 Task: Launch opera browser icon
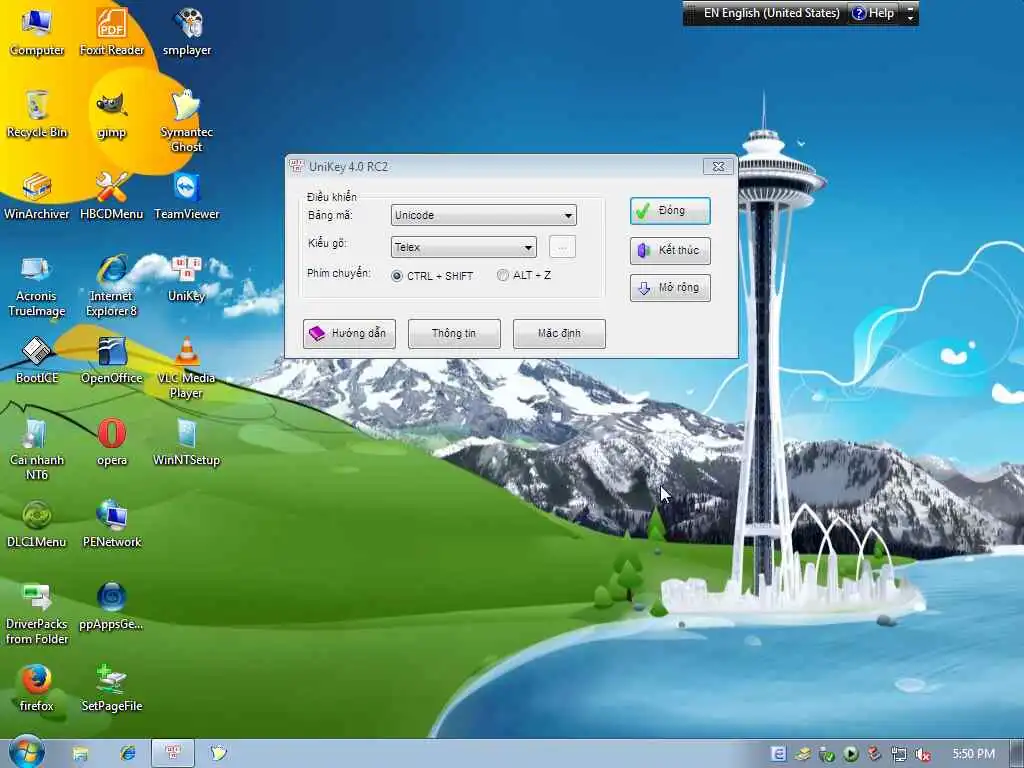112,442
